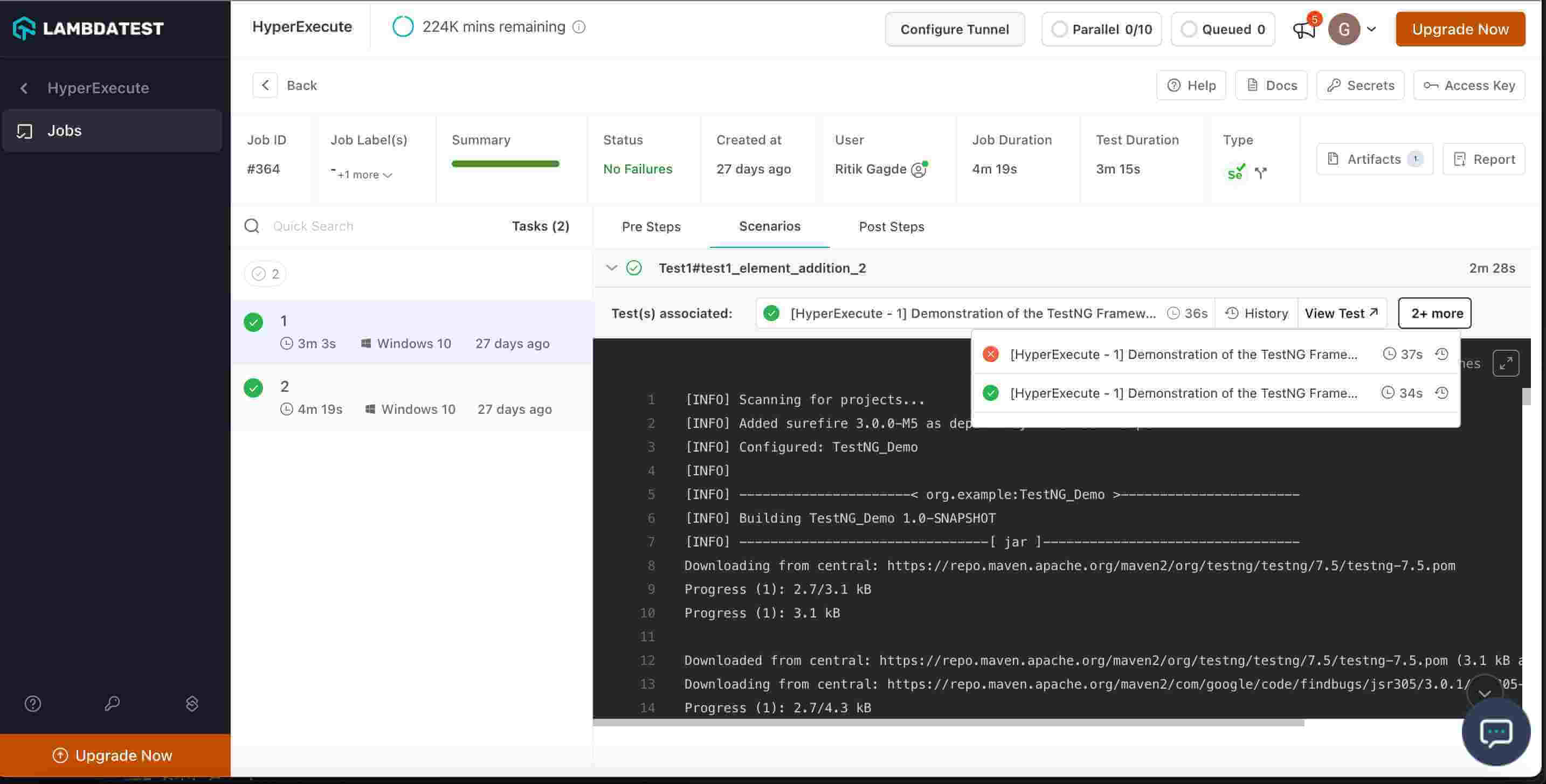
Task: Open the user account dropdown arrow
Action: (x=1371, y=29)
